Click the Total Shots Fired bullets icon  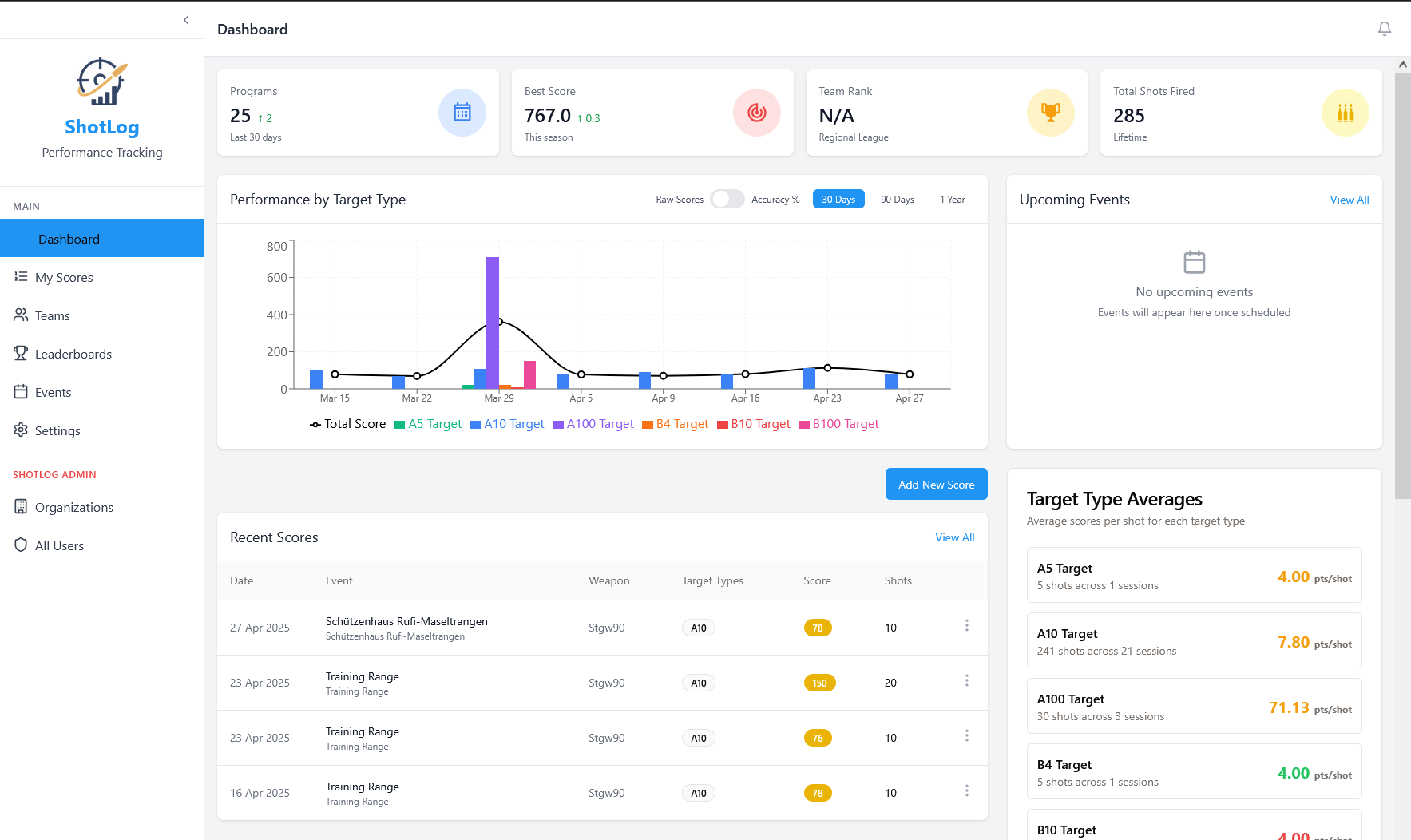pyautogui.click(x=1345, y=113)
